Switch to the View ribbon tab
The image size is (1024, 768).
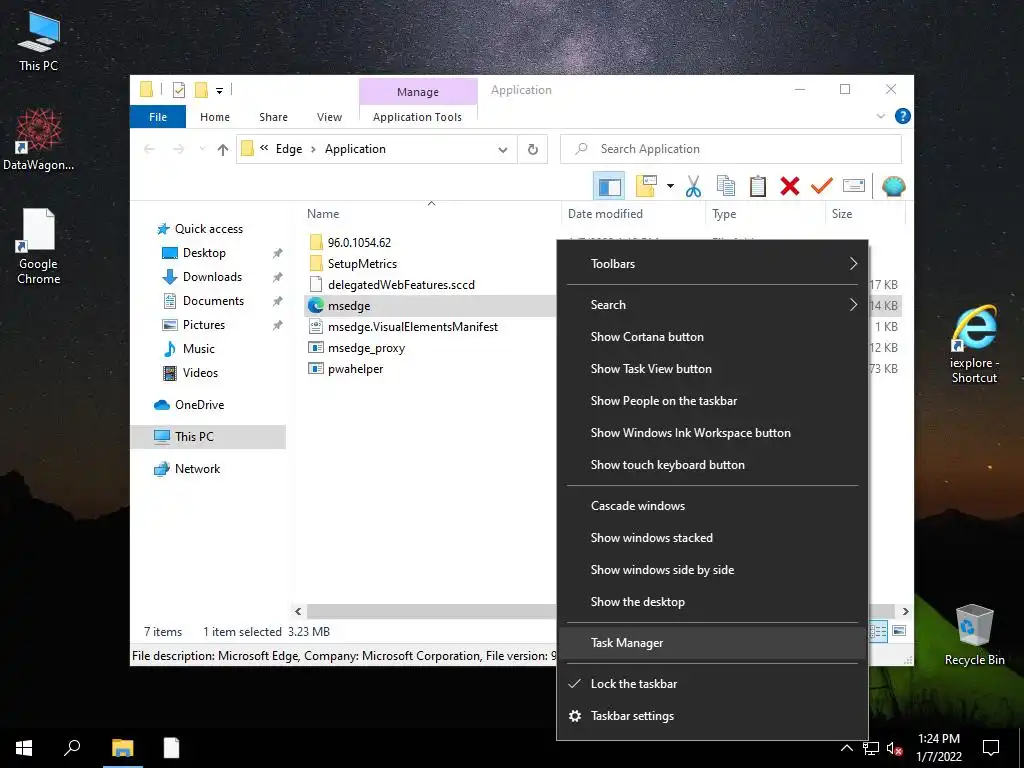tap(329, 117)
